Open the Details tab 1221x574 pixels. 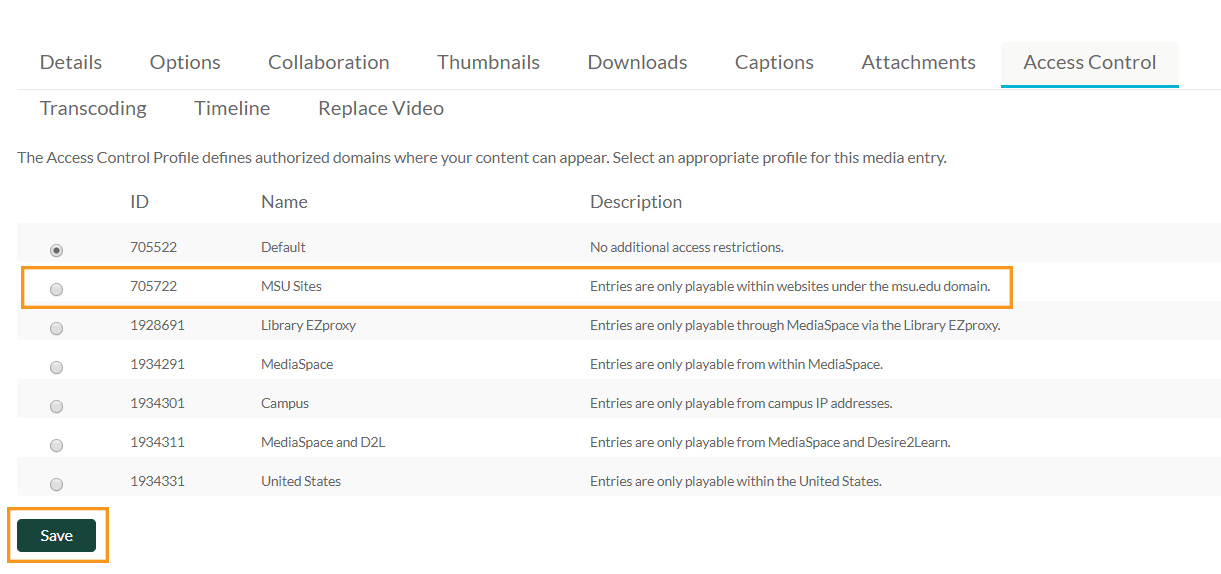71,62
